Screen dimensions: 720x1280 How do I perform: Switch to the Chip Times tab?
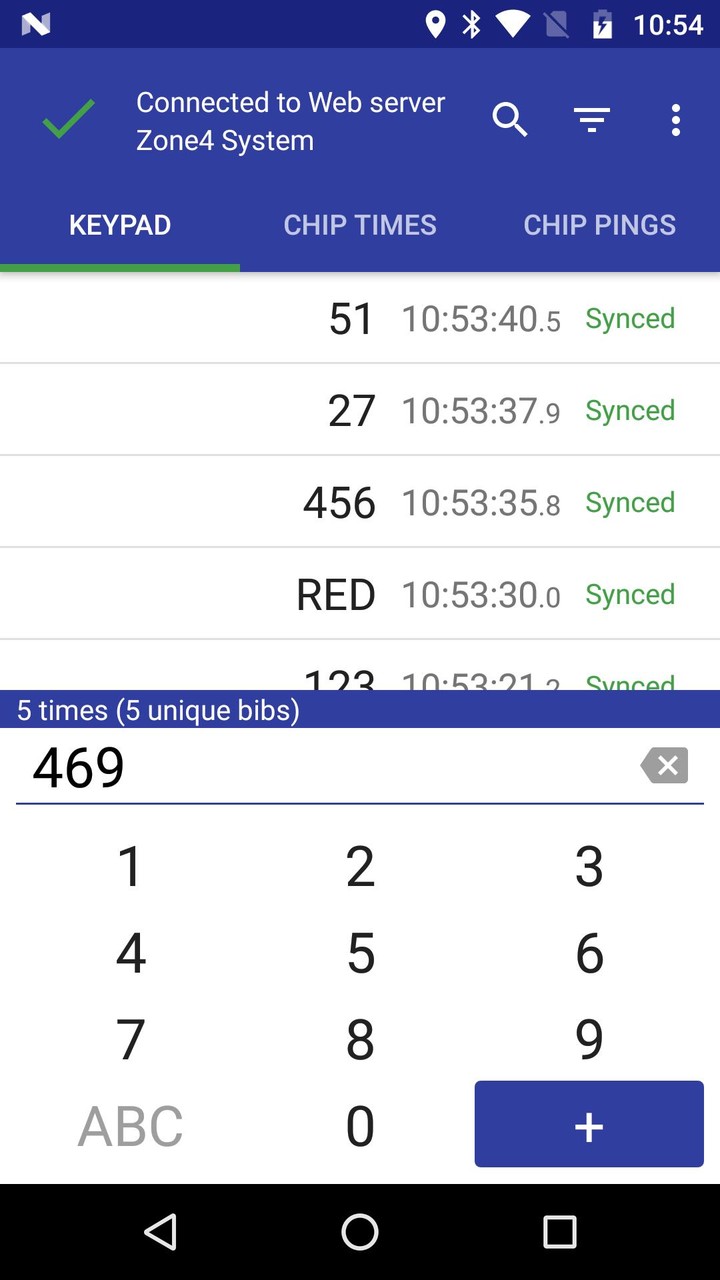(x=360, y=225)
